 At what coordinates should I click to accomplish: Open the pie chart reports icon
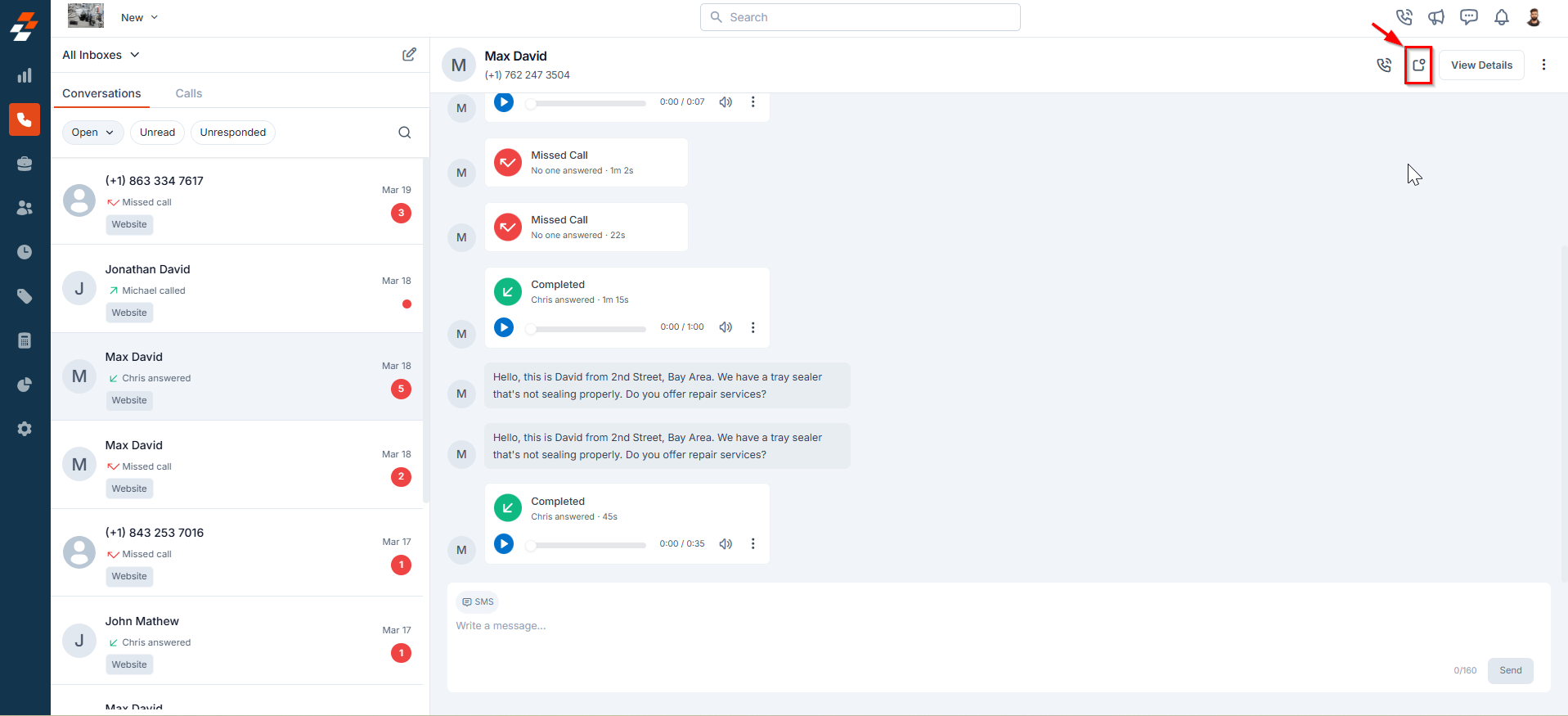point(25,385)
